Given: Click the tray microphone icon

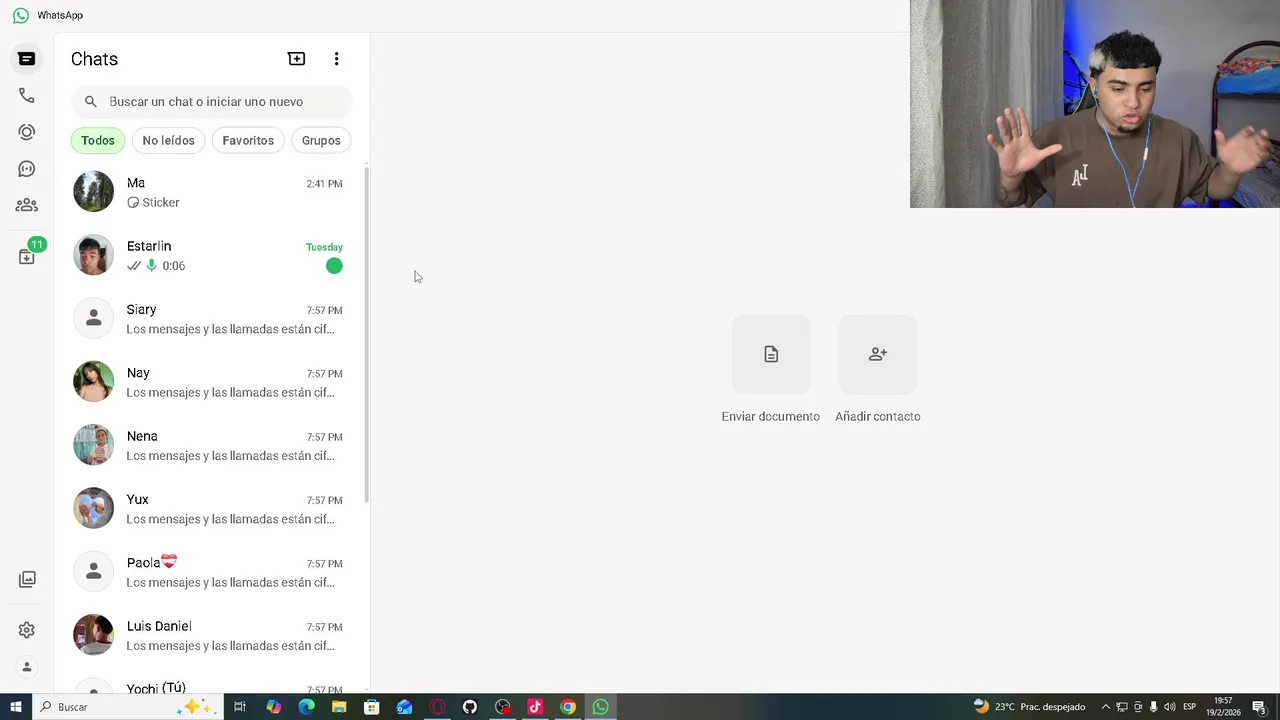Looking at the screenshot, I should 1154,707.
